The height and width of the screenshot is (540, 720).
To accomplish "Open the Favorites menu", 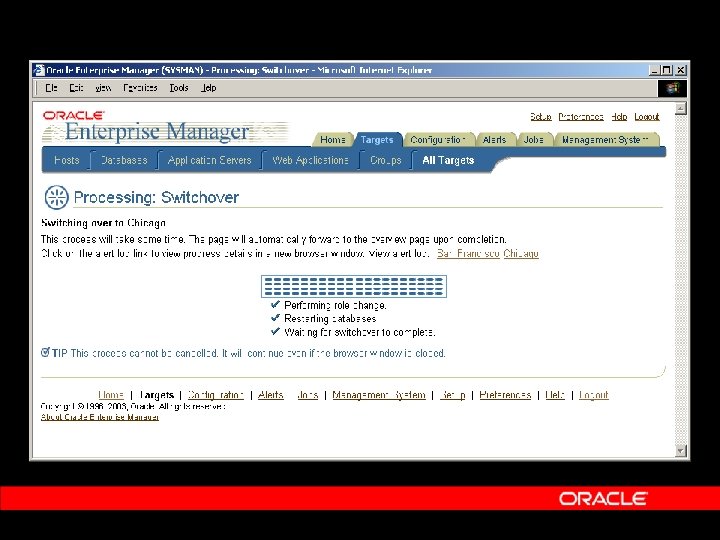I will tap(140, 88).
